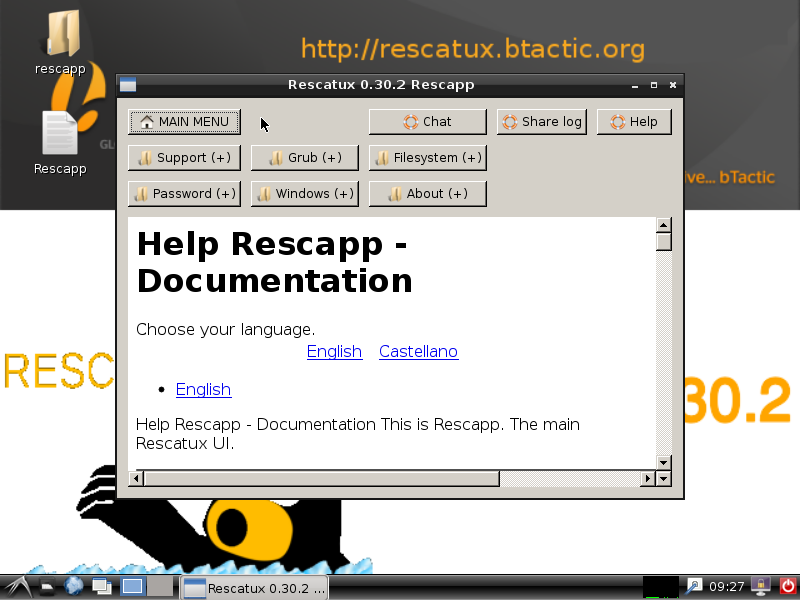This screenshot has height=600, width=800.
Task: Expand the Filesystem (+) category
Action: click(x=428, y=158)
